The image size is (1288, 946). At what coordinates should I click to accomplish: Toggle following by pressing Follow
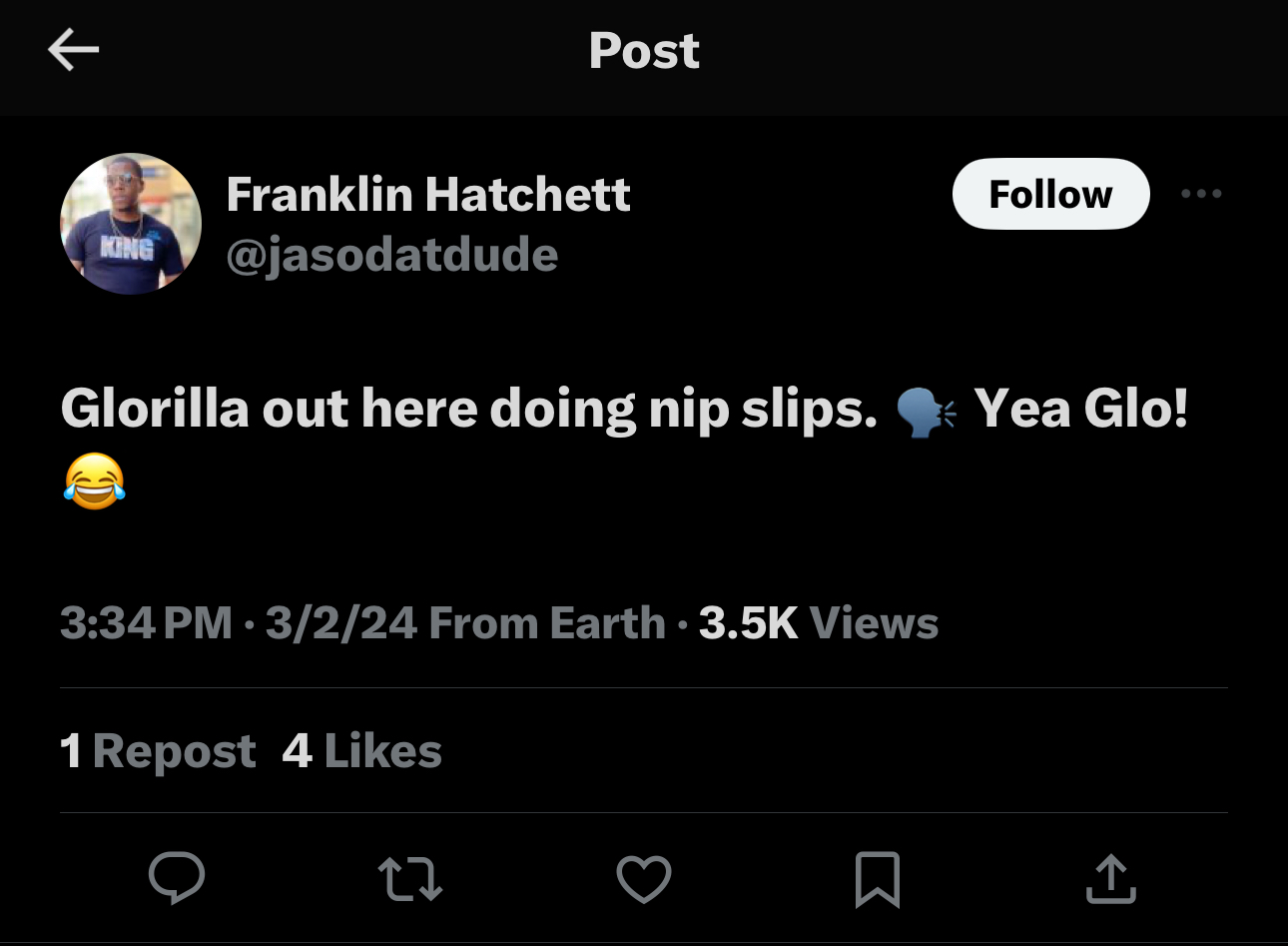pyautogui.click(x=1050, y=194)
